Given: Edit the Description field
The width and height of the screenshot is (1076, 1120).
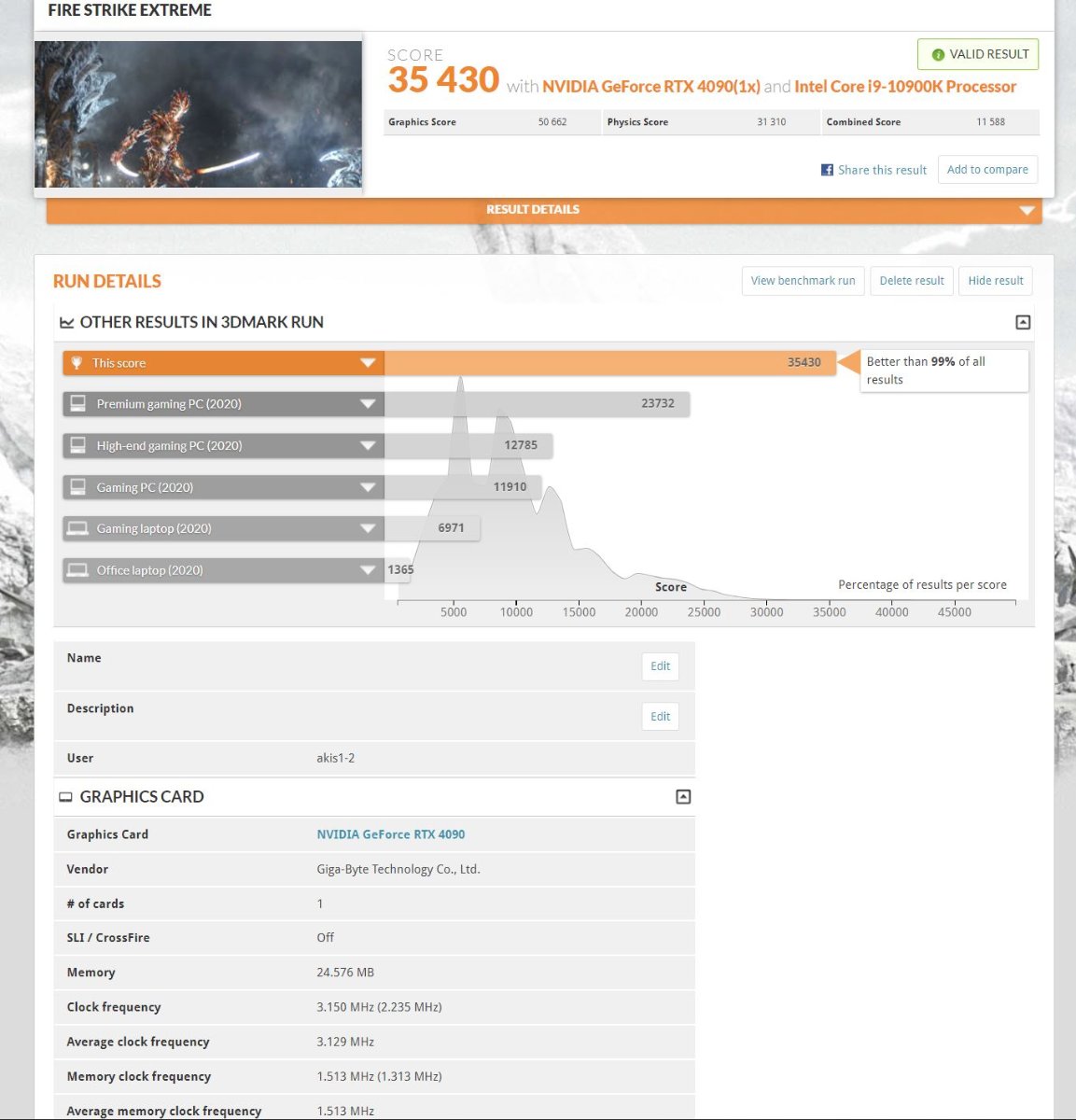Looking at the screenshot, I should point(660,717).
